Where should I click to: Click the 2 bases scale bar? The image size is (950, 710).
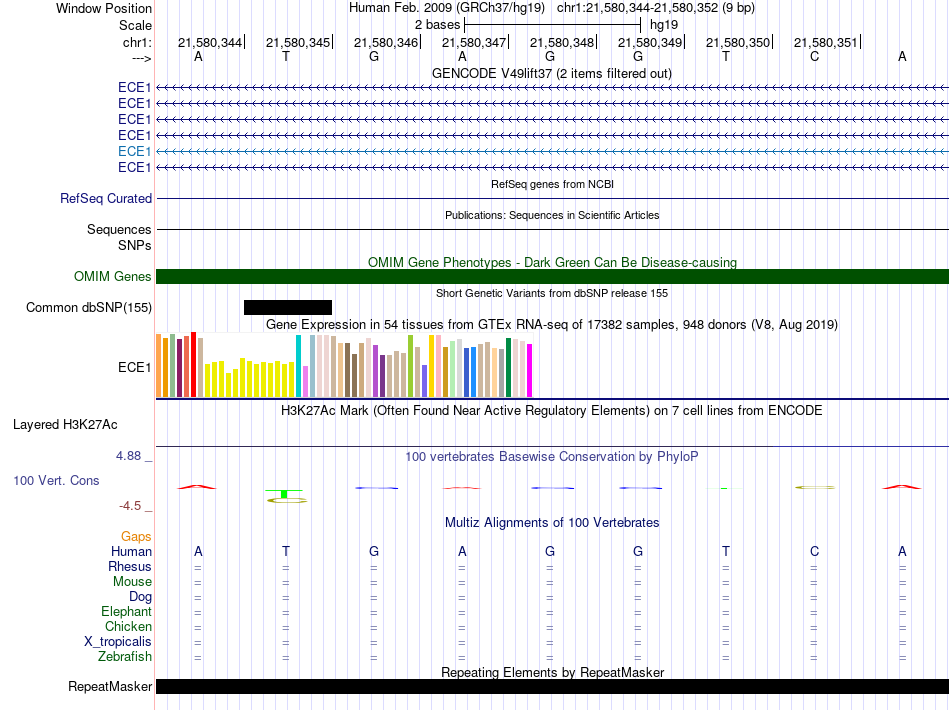click(552, 23)
